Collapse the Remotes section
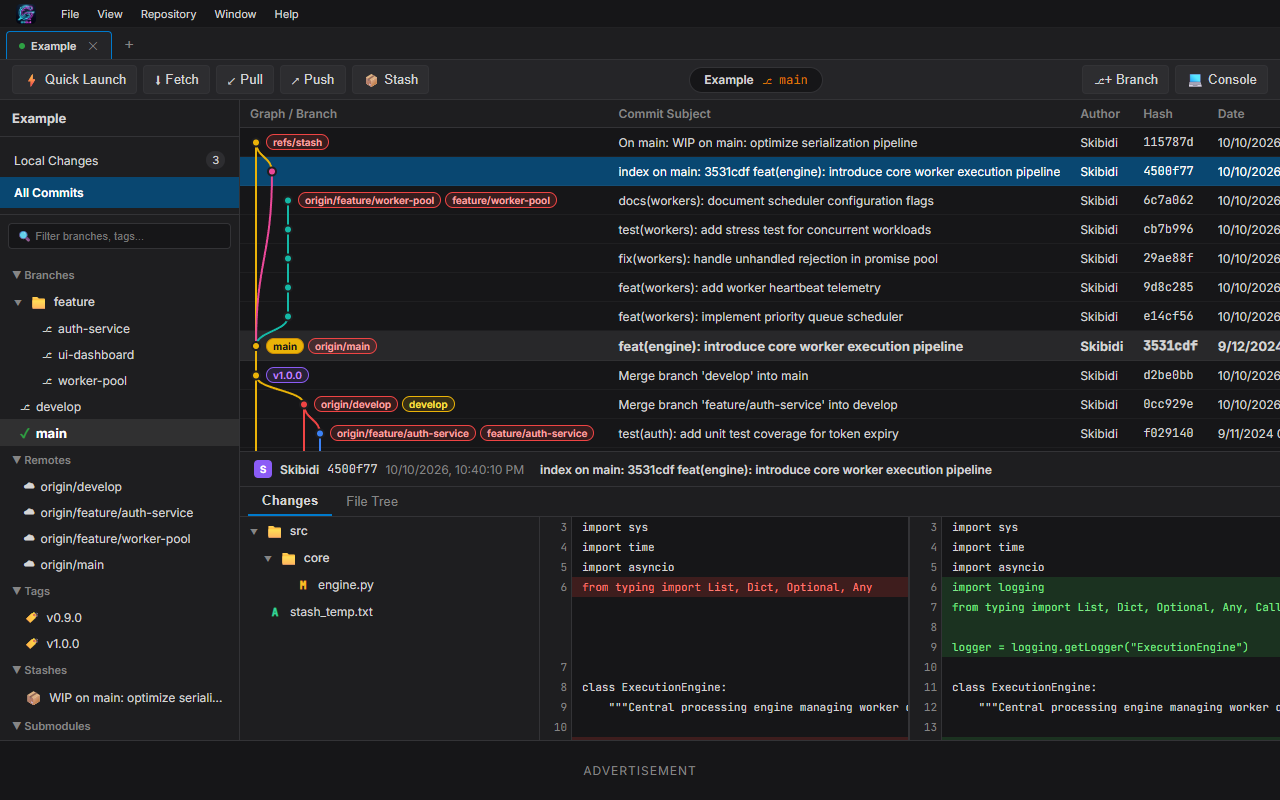The width and height of the screenshot is (1280, 800). pyautogui.click(x=17, y=460)
